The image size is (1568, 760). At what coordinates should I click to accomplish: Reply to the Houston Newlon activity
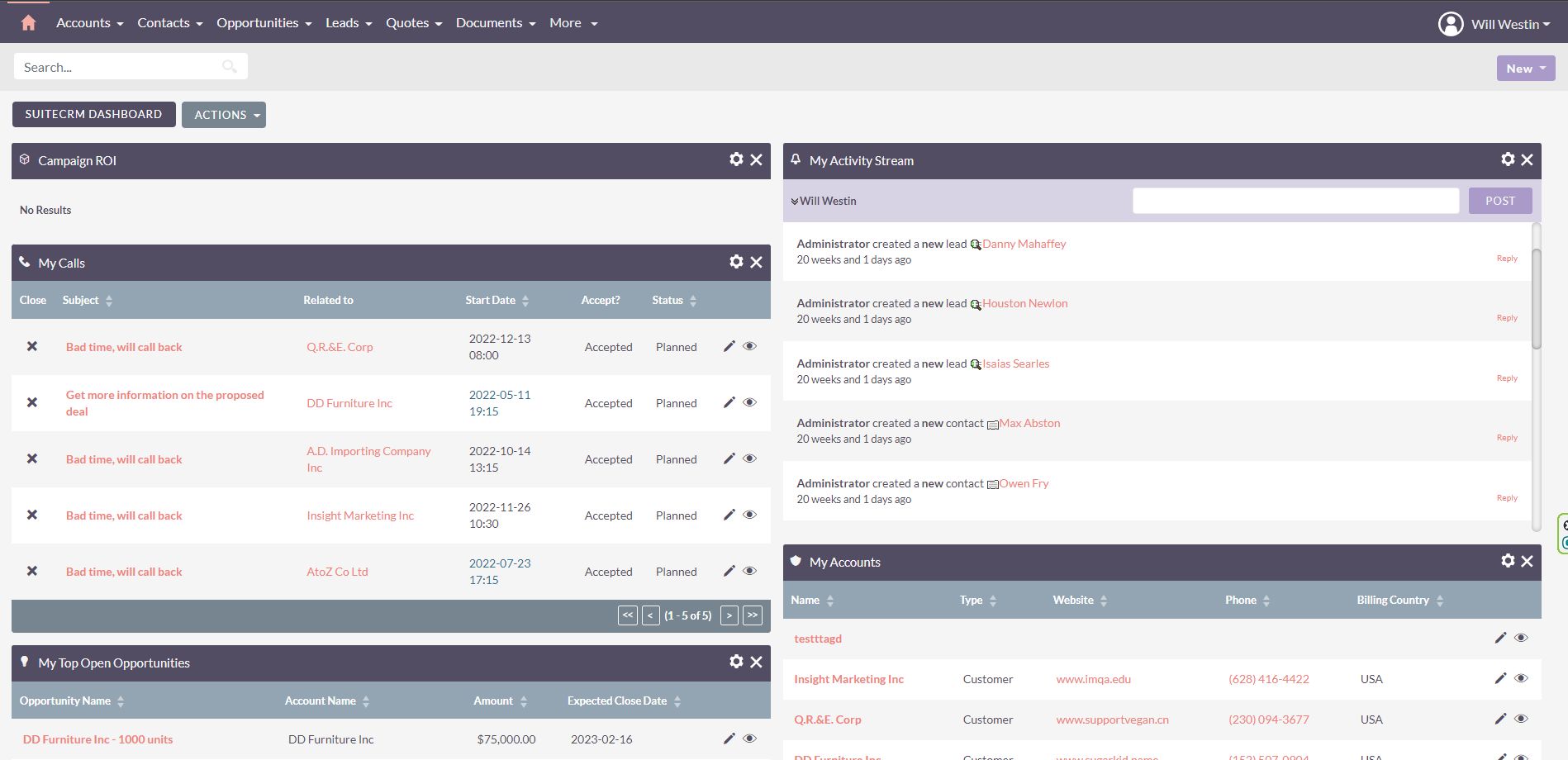pyautogui.click(x=1507, y=318)
